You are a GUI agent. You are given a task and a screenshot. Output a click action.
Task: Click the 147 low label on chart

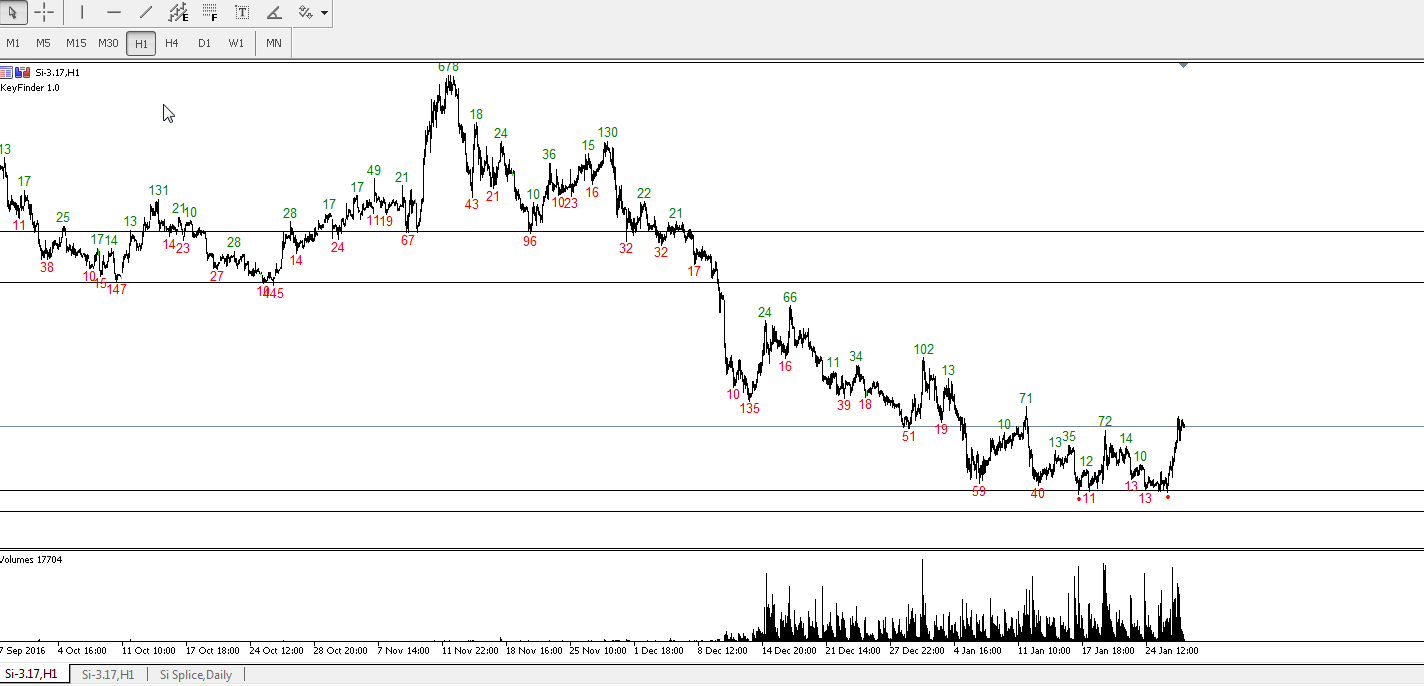coord(117,289)
